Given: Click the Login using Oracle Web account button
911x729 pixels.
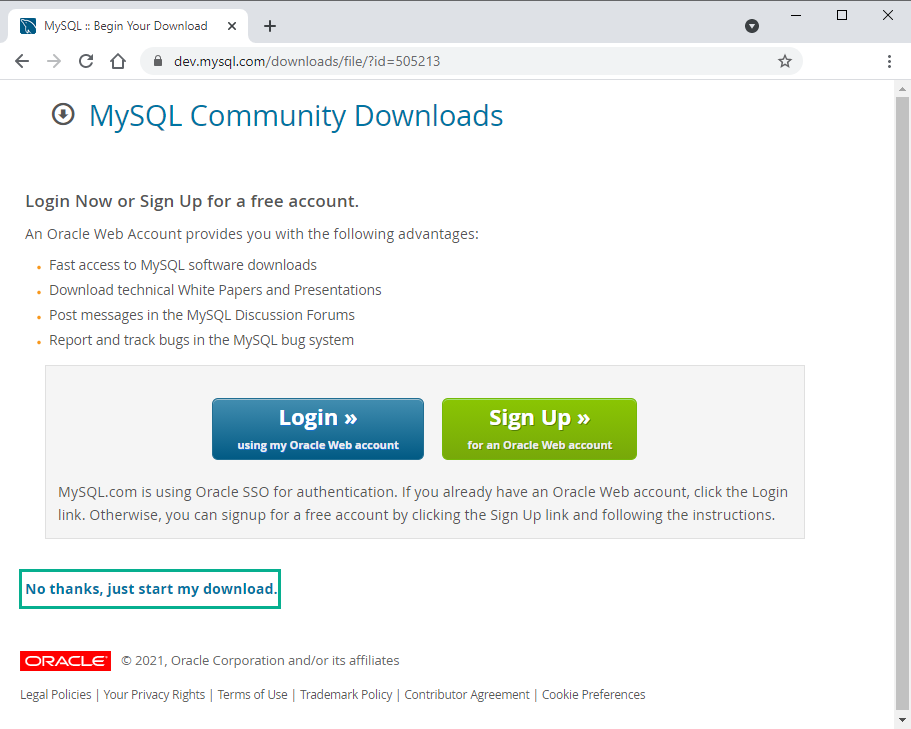Looking at the screenshot, I should tap(317, 428).
